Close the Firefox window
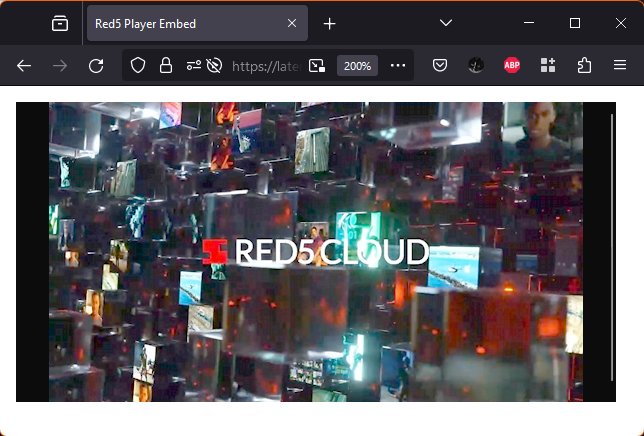The width and height of the screenshot is (644, 436). 621,23
